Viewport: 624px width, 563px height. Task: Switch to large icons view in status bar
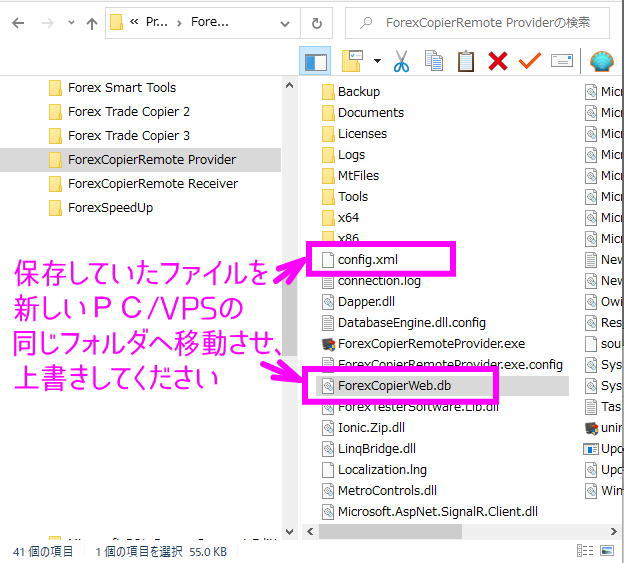pyautogui.click(x=607, y=551)
